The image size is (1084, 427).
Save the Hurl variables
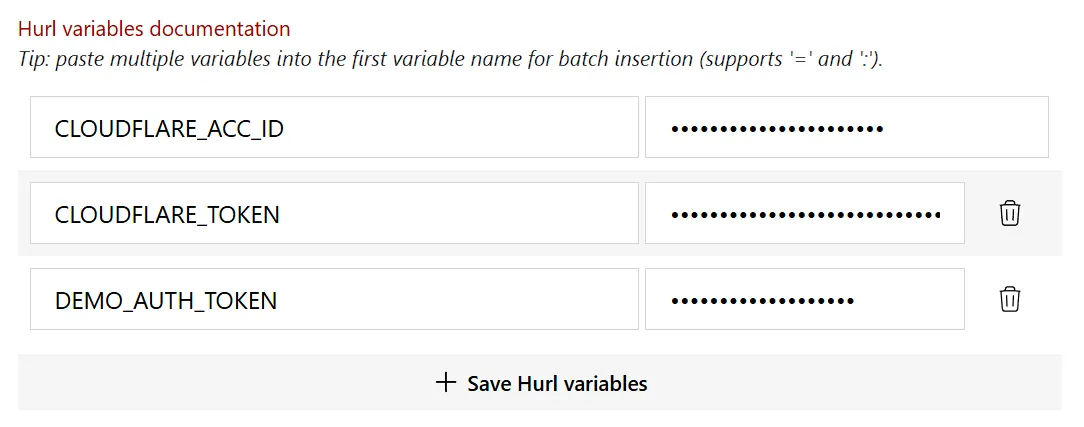coord(540,382)
